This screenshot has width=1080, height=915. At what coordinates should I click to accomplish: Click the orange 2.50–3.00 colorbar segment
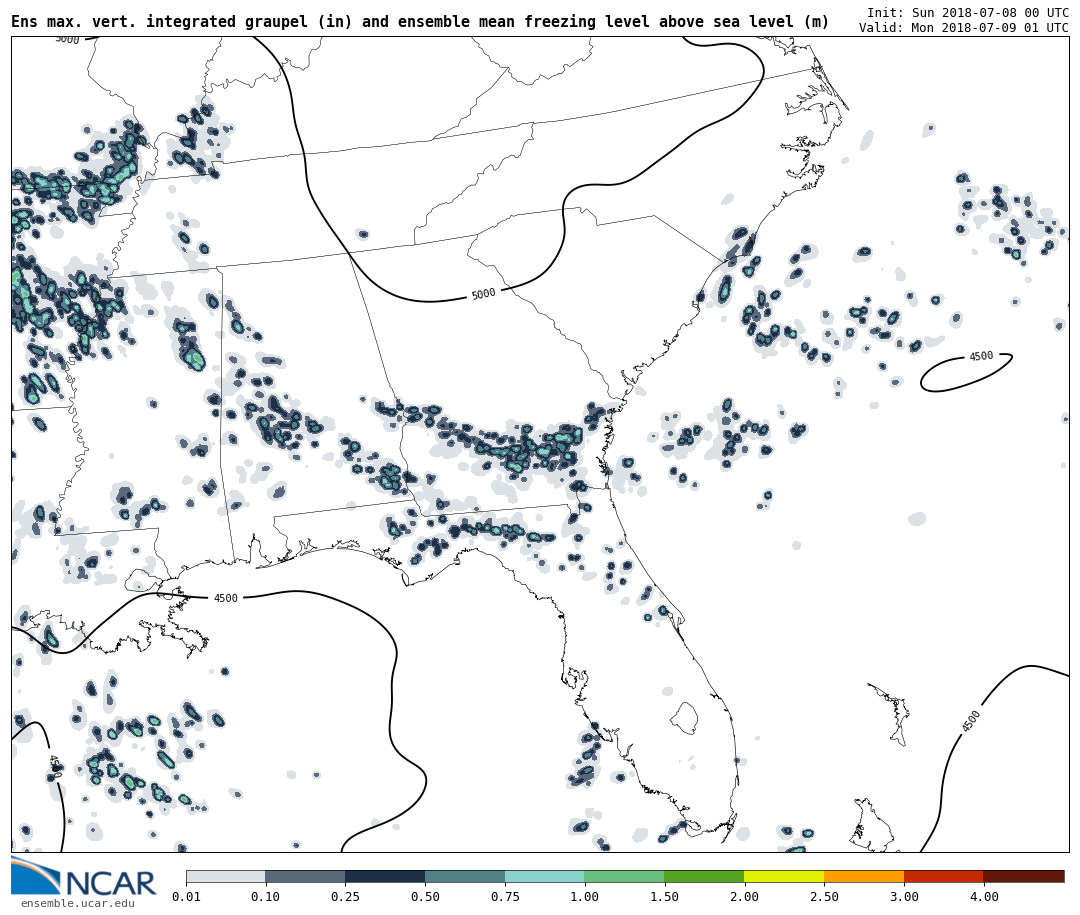[x=863, y=877]
